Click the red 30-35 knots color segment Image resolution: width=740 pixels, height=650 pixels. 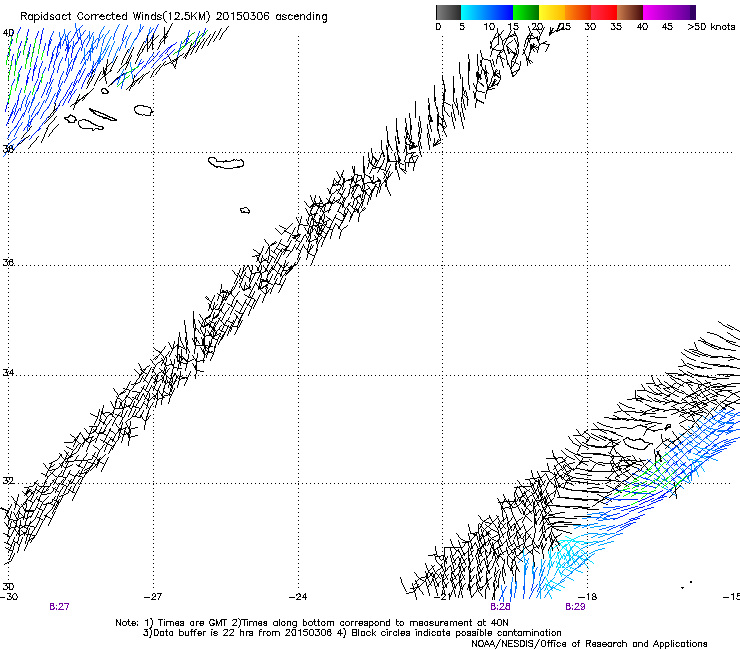(604, 12)
